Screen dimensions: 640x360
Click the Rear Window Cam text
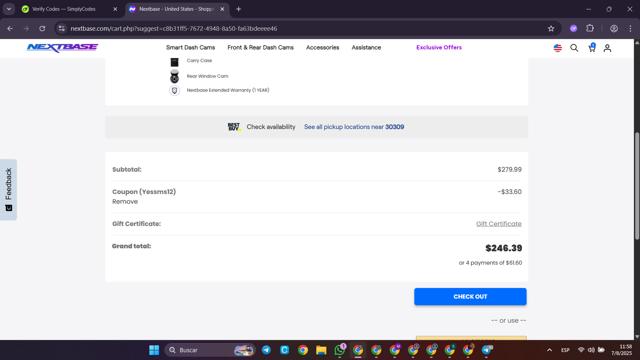pyautogui.click(x=207, y=76)
